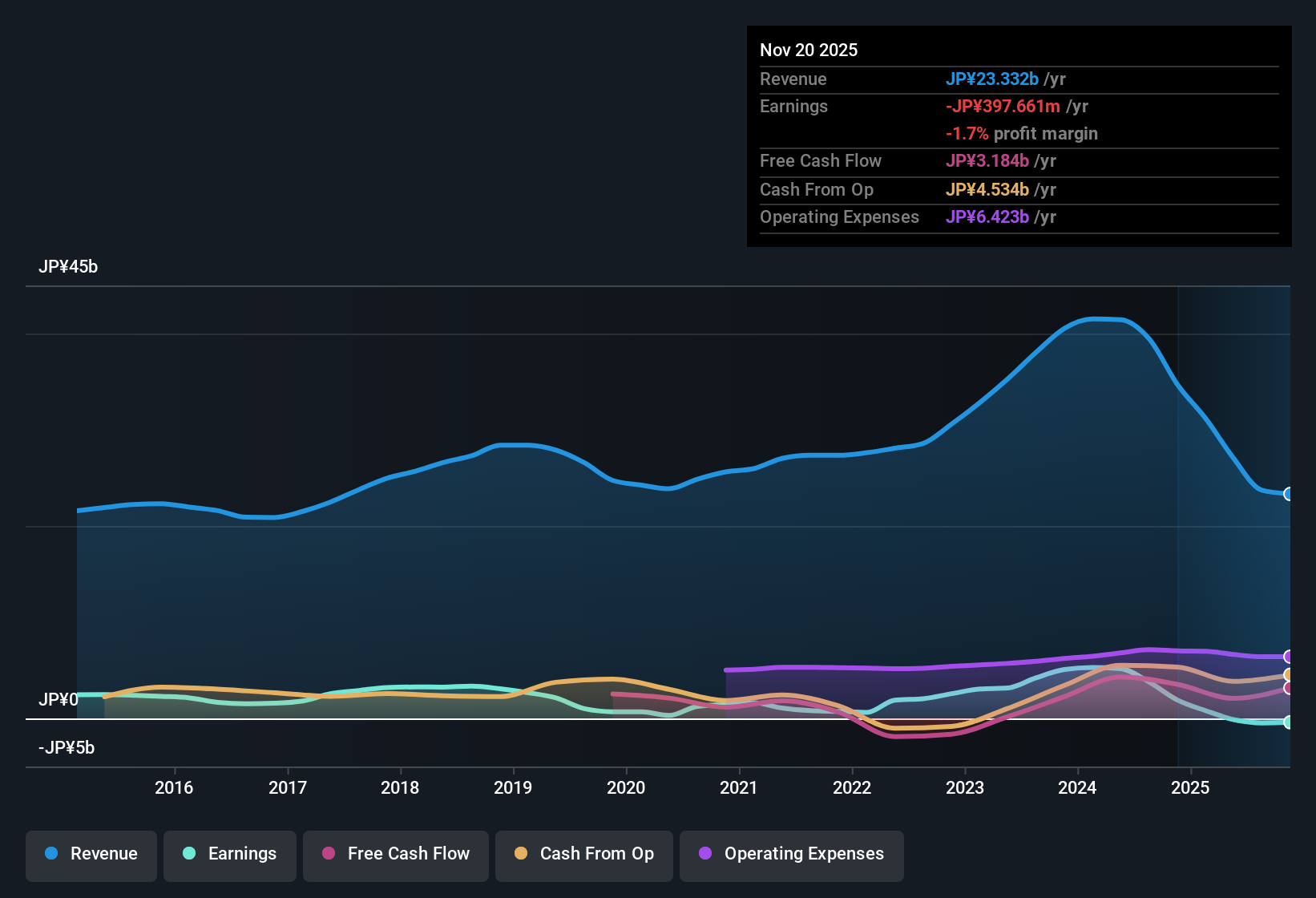Hide the Earnings series using the legend
The image size is (1316, 898).
[x=229, y=854]
